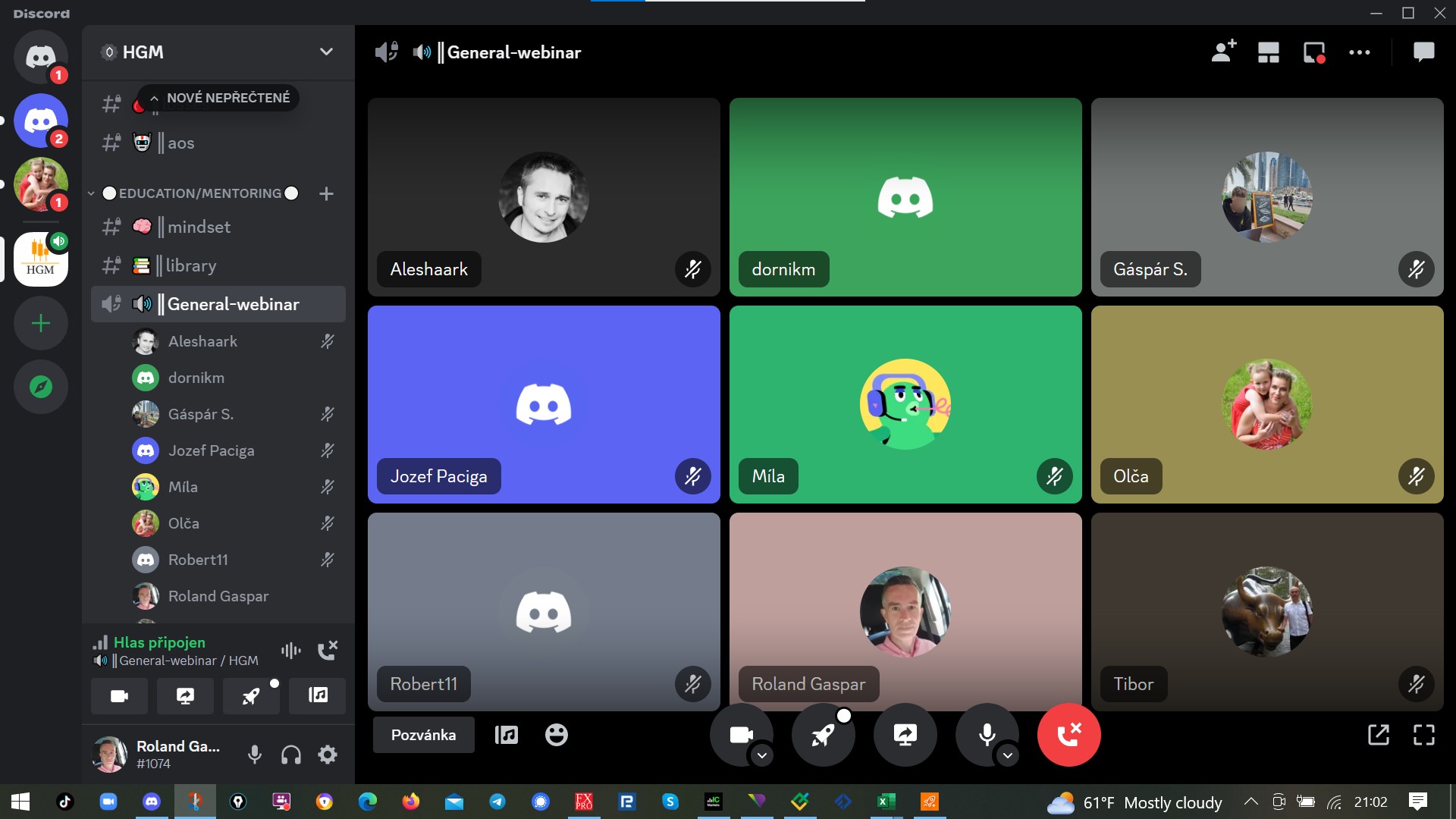Turn on camera in sidebar voice panel

coord(119,695)
